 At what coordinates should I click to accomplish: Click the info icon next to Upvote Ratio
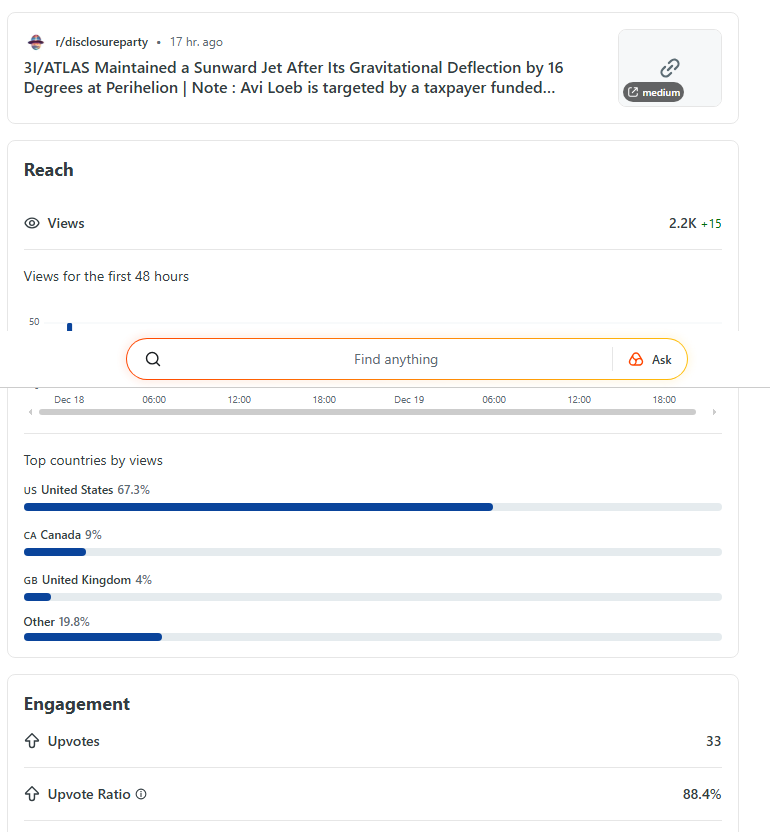pos(141,794)
